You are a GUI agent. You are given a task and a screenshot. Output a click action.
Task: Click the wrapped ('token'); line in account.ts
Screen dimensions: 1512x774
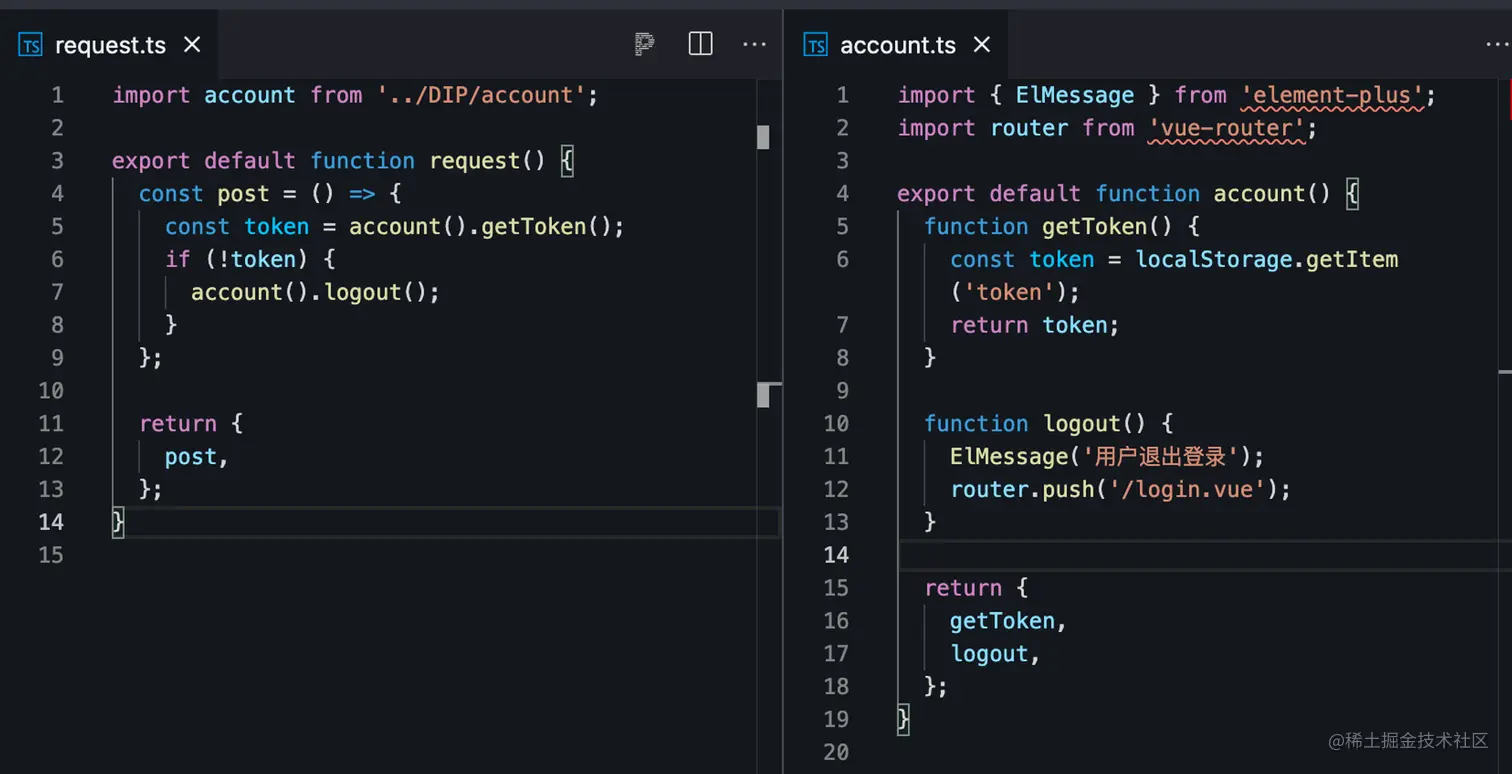click(x=1016, y=292)
